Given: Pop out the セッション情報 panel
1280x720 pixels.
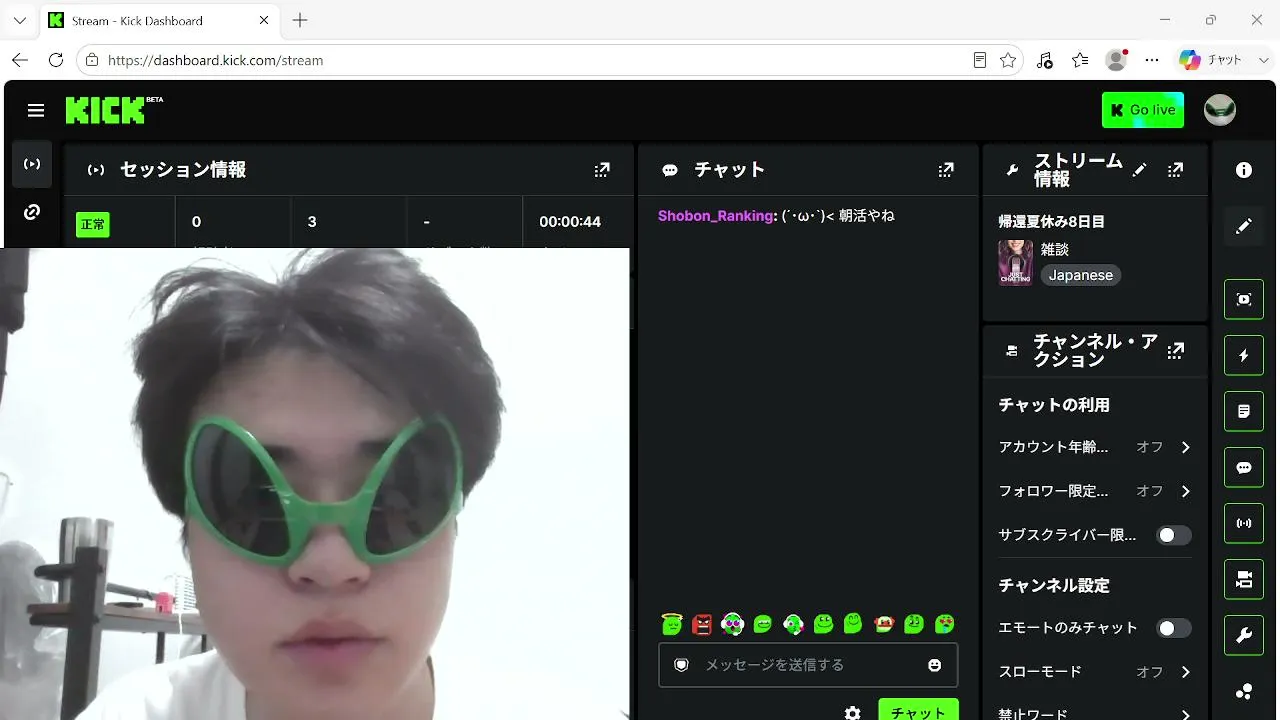Looking at the screenshot, I should click(602, 170).
